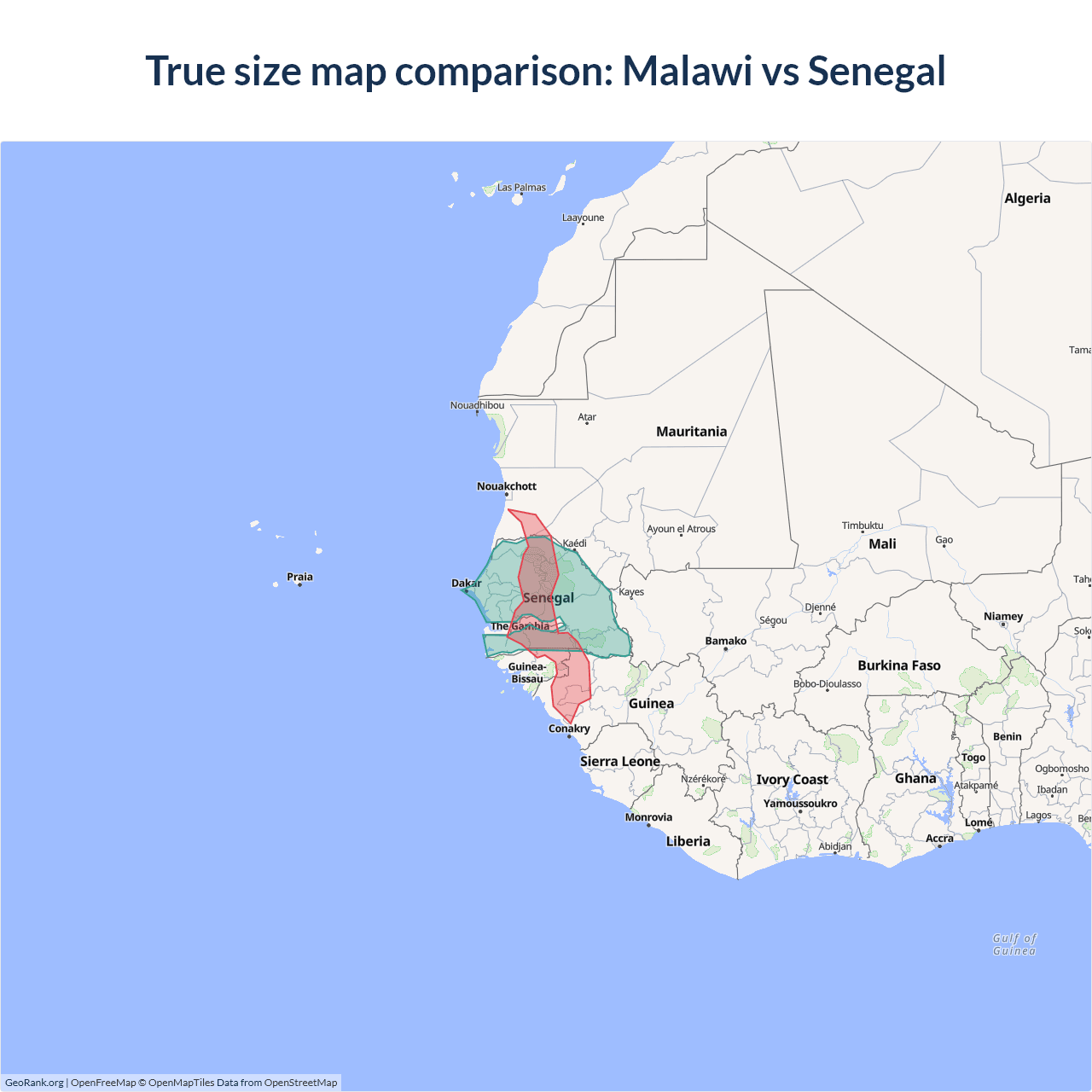1092x1092 pixels.
Task: Click the Las Palmas city label
Action: coord(521,188)
